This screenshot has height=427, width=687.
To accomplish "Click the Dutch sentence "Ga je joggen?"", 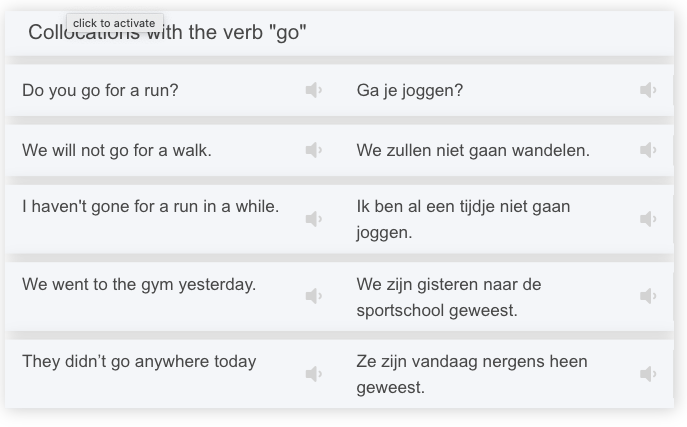I will tap(410, 90).
